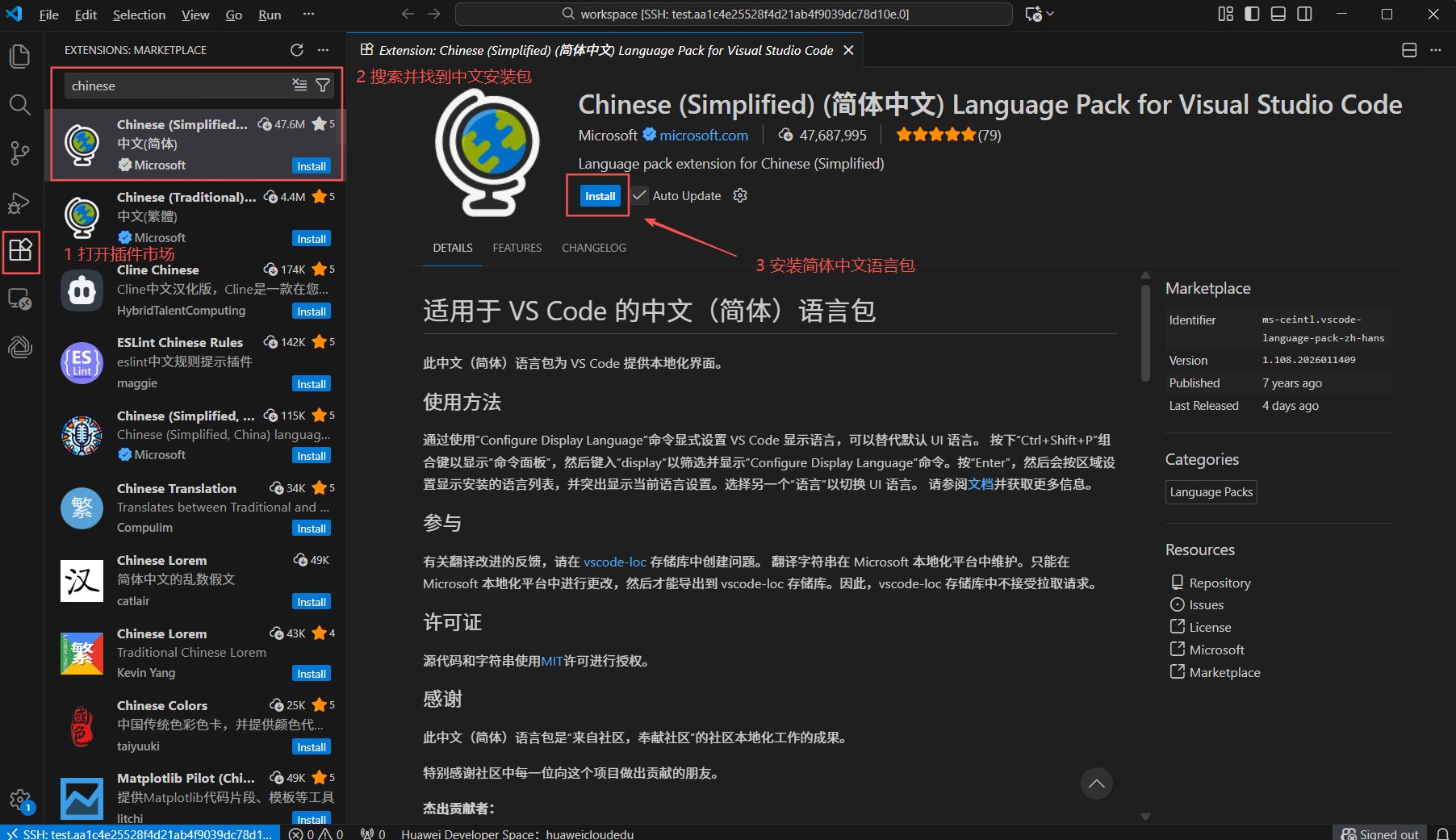Open the star rating reviews (79)

(948, 135)
